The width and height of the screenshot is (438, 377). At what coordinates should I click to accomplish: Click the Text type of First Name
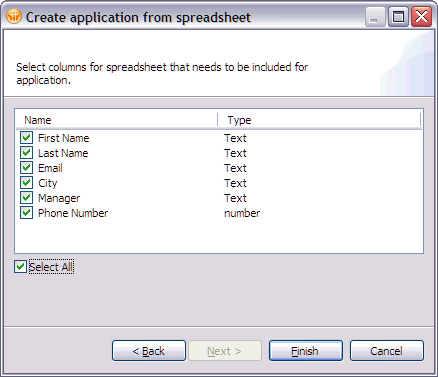click(235, 138)
